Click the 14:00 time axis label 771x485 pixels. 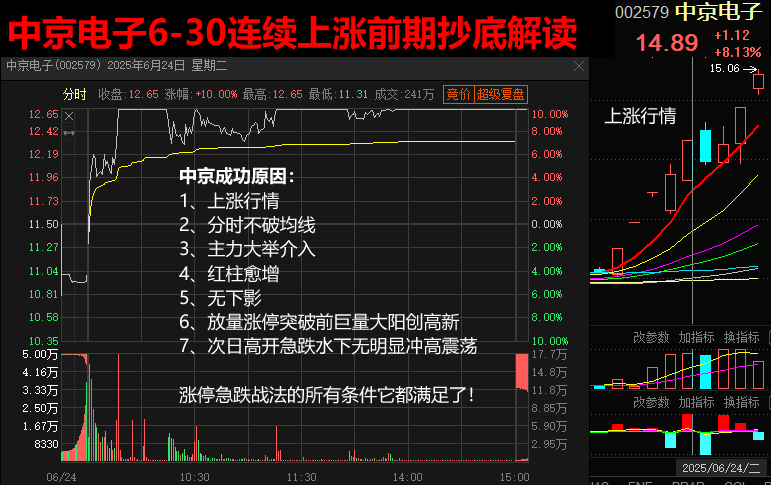point(407,477)
